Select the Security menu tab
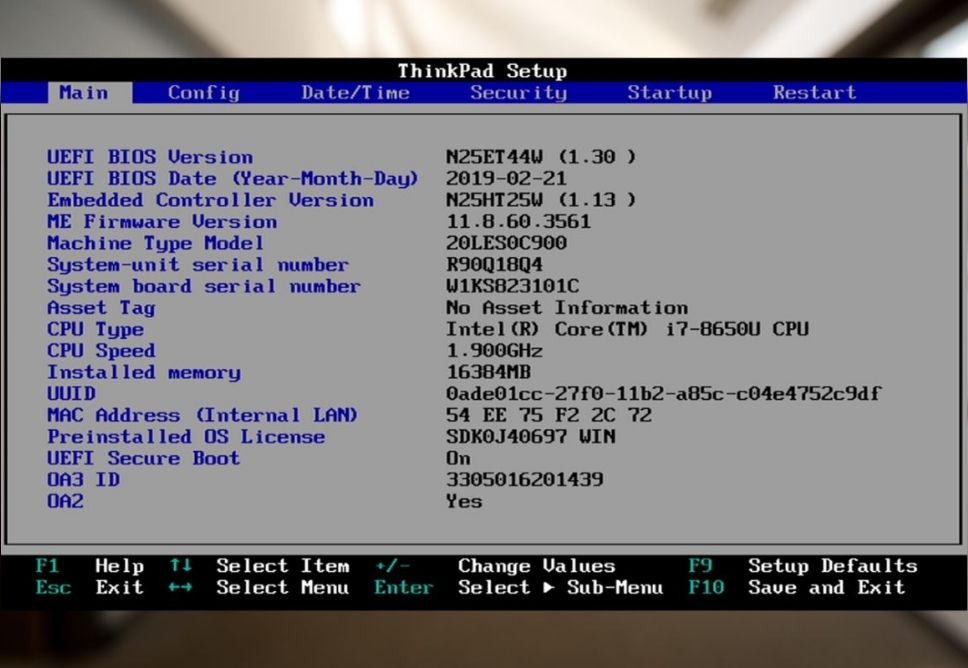968x668 pixels. tap(518, 93)
